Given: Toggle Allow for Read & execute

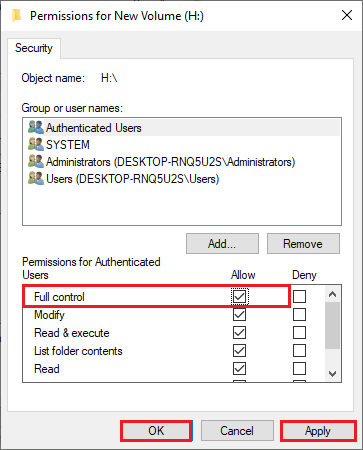Looking at the screenshot, I should (239, 332).
